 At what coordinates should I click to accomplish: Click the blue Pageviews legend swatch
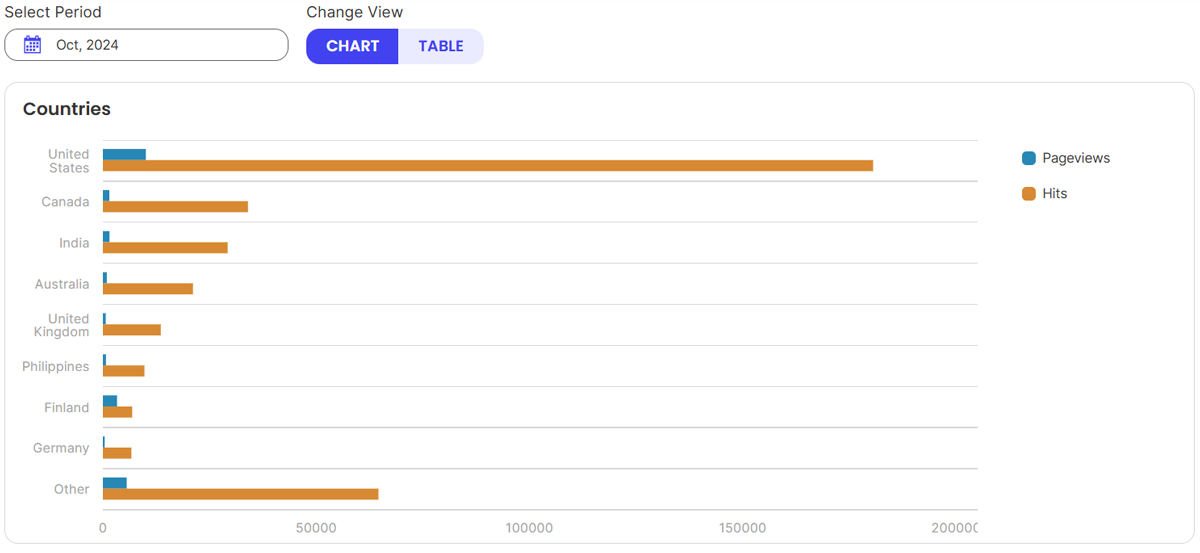coord(1029,158)
